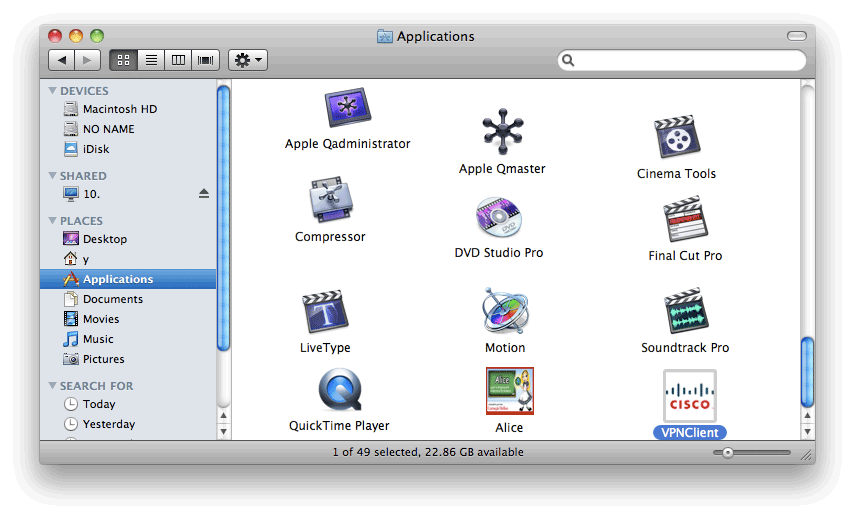This screenshot has height=519, width=855.
Task: Switch to Cover Flow view
Action: point(206,60)
